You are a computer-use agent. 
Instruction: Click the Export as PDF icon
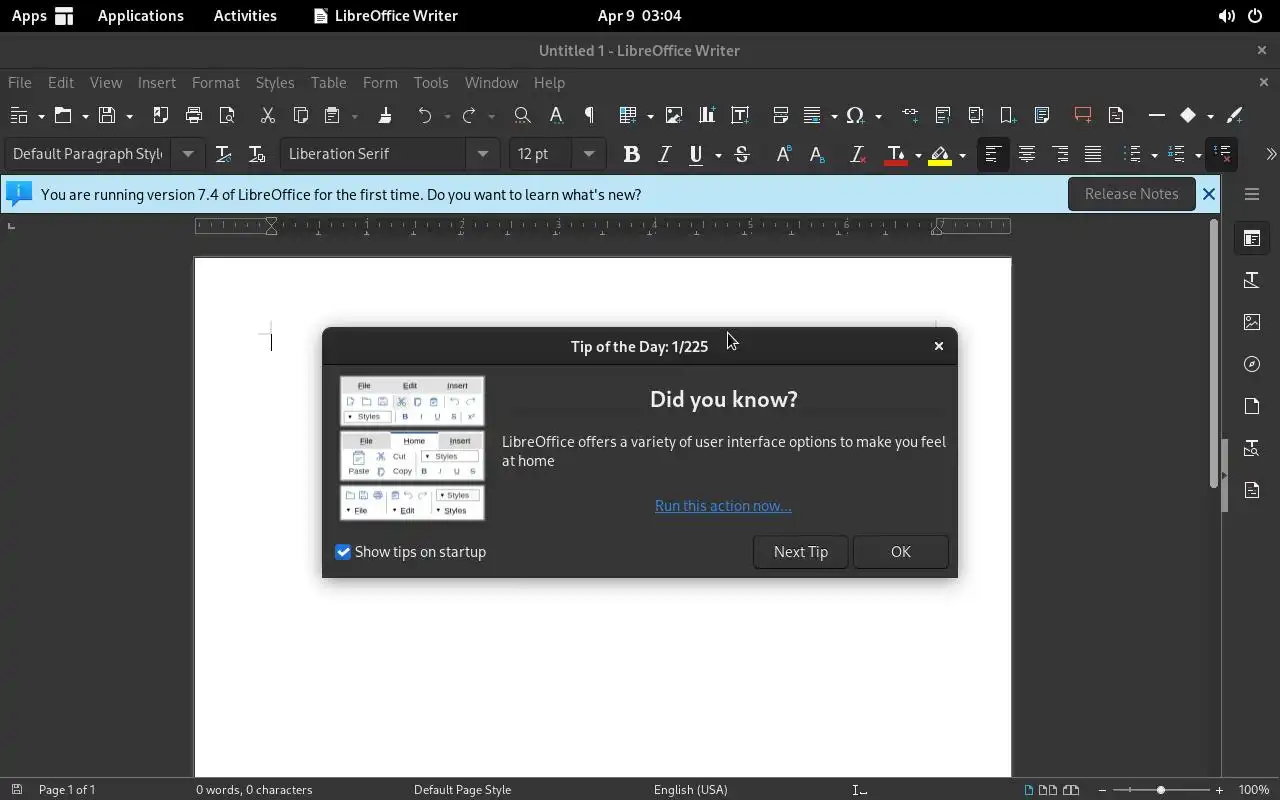[161, 116]
